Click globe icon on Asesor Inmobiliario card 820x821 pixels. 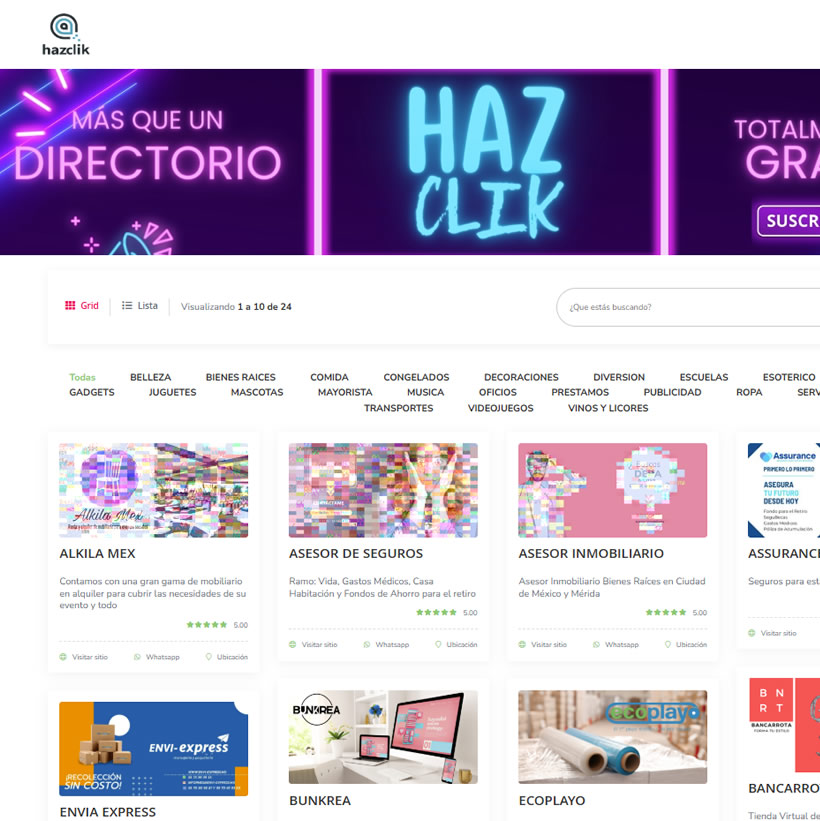click(x=523, y=645)
